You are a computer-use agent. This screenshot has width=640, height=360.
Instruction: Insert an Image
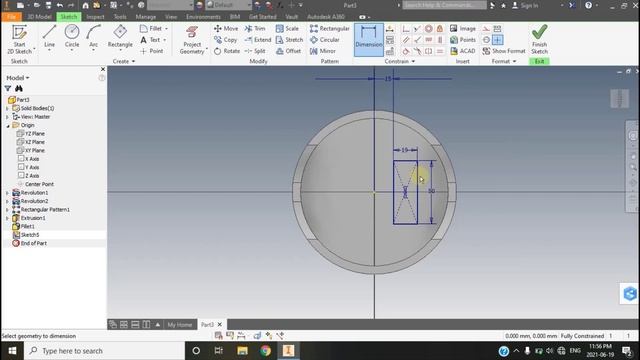pos(463,29)
